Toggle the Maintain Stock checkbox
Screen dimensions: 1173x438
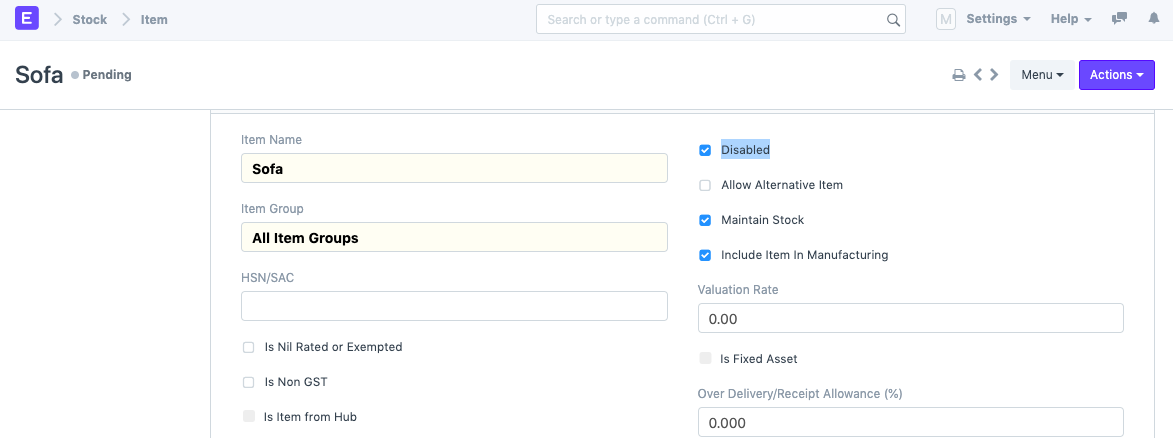pyautogui.click(x=705, y=220)
